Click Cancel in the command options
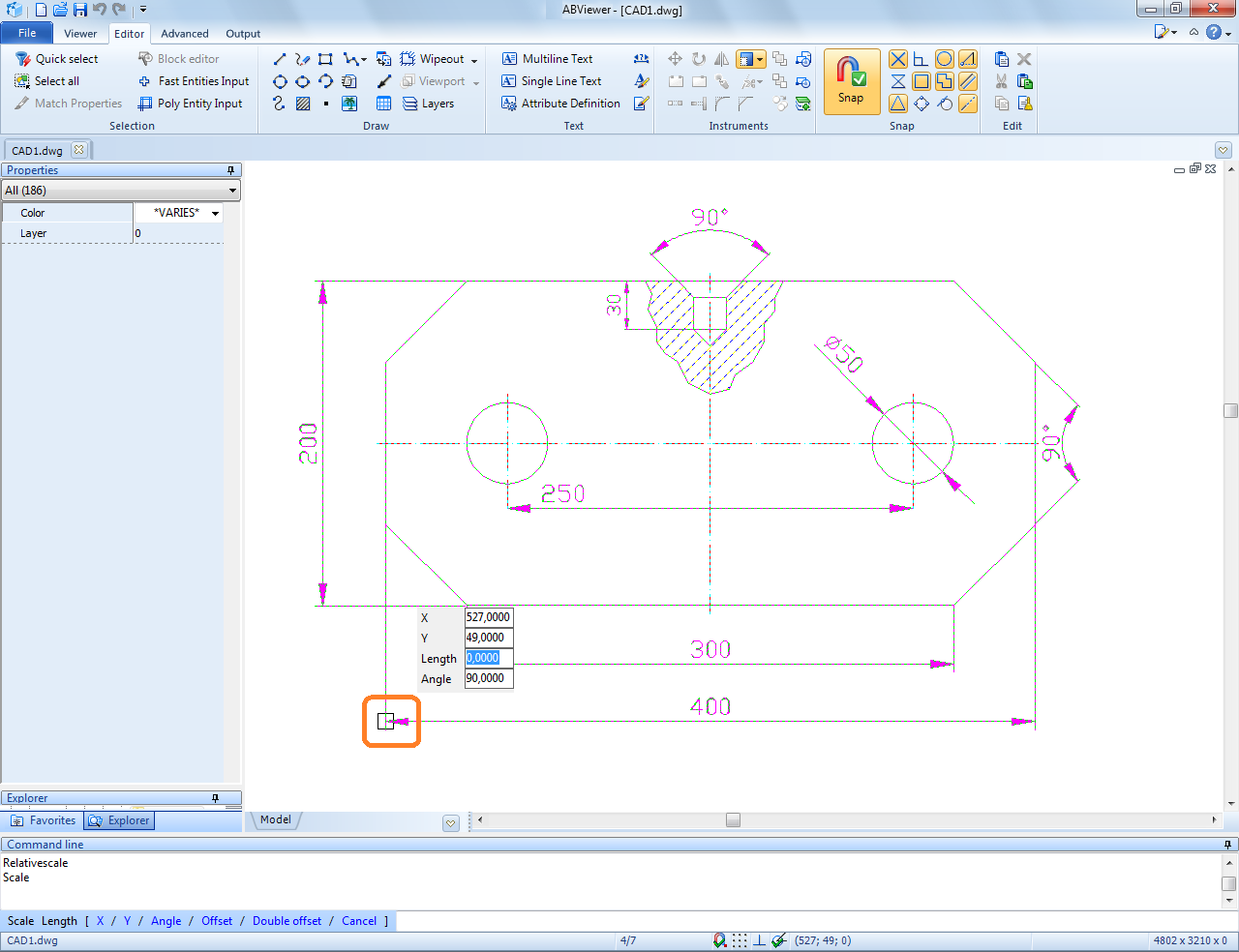This screenshot has width=1239, height=952. 359,921
